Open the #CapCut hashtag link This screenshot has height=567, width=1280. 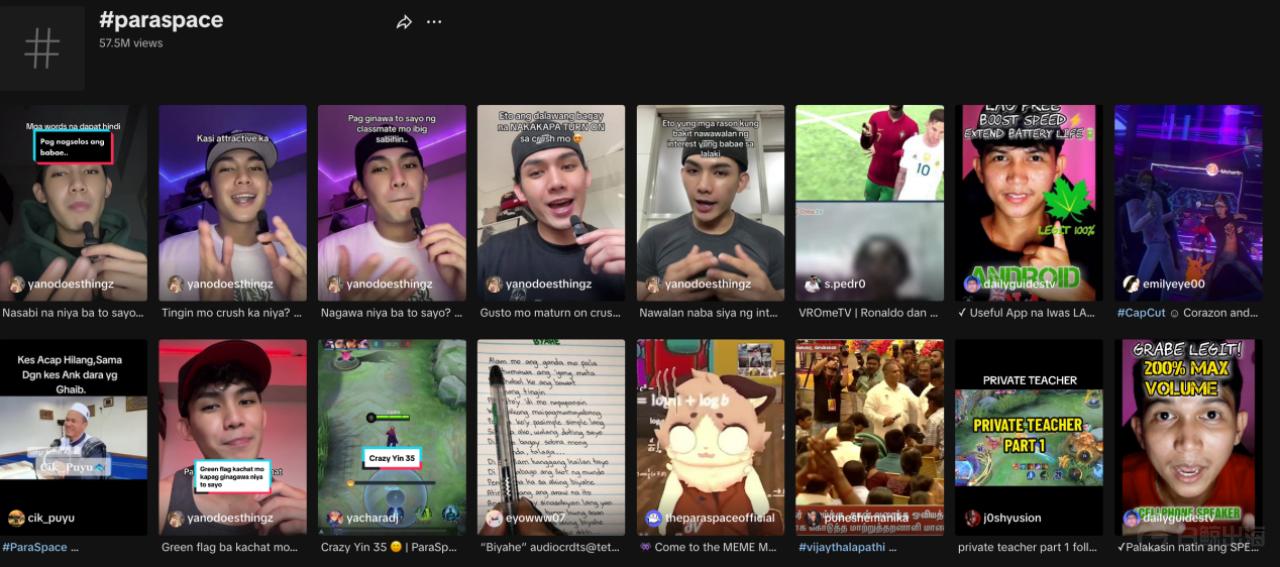tap(1141, 313)
